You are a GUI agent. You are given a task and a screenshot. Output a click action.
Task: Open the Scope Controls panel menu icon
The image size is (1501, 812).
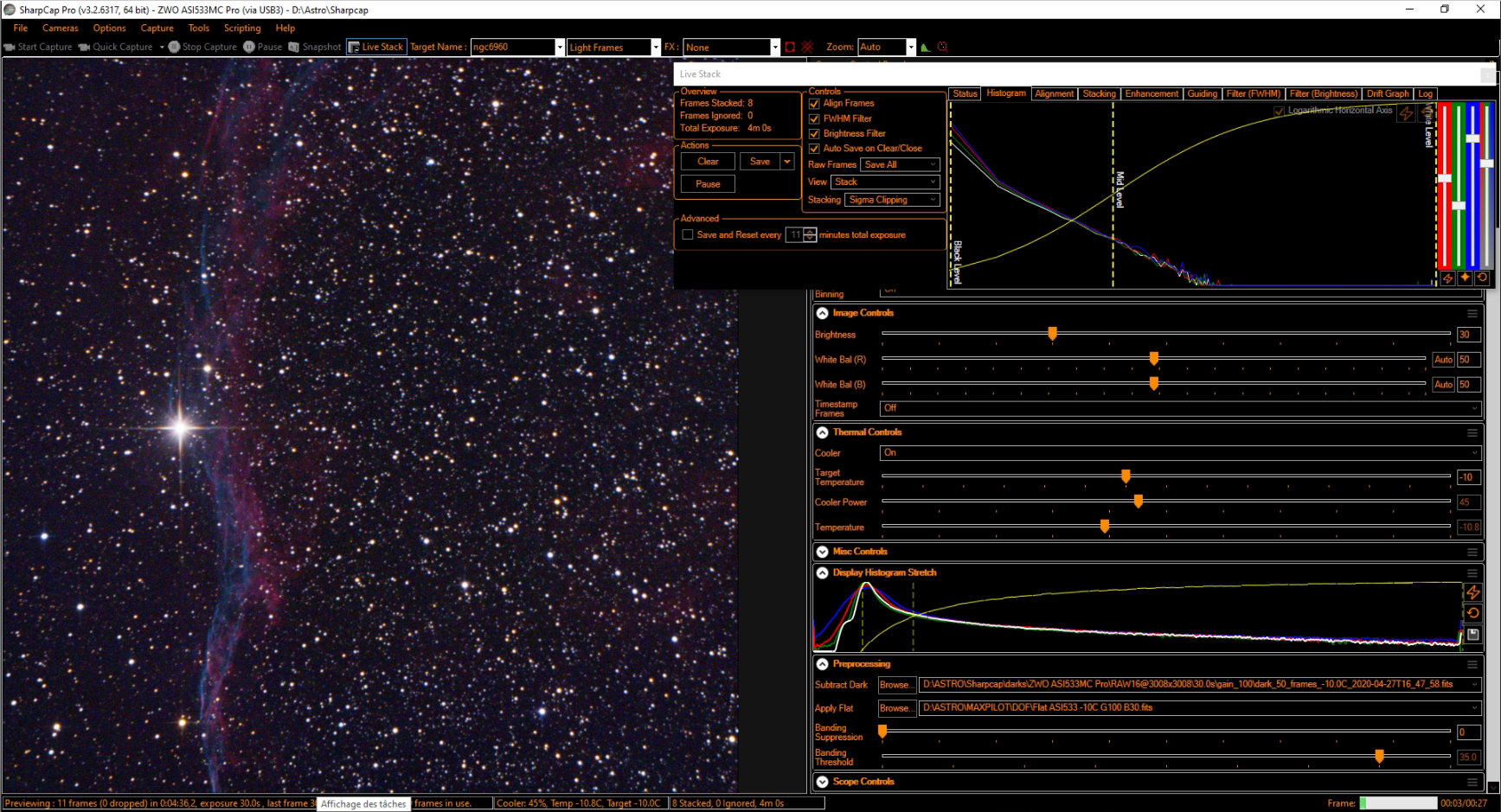1472,782
